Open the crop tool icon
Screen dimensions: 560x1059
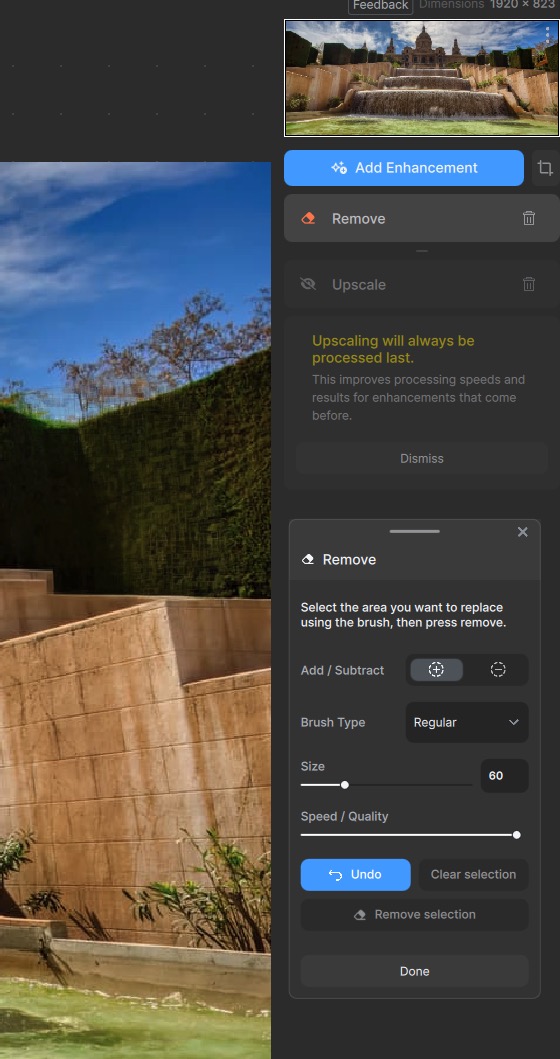click(x=544, y=168)
